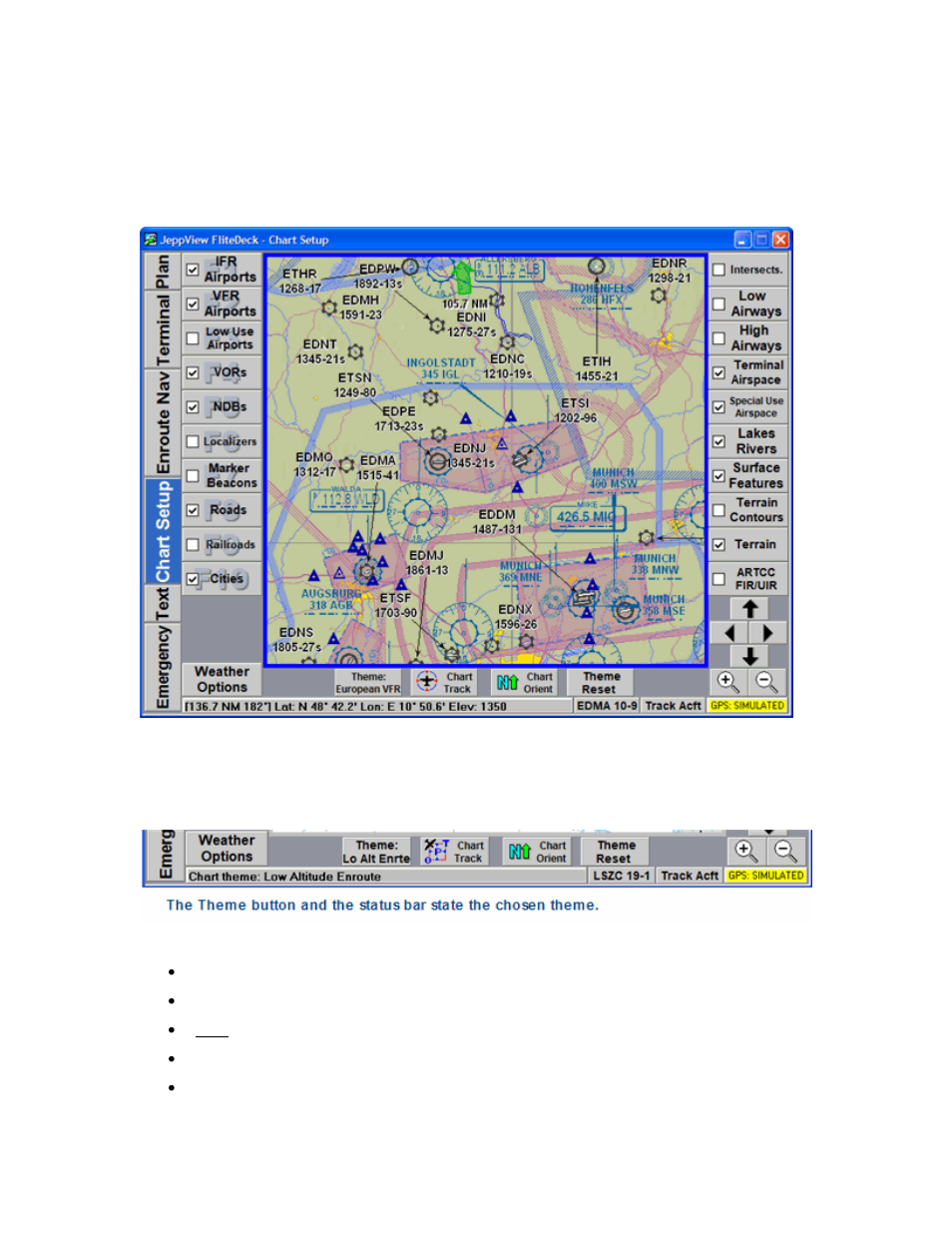952x1233 pixels.
Task: Pan the chart up with the up arrow
Action: click(x=749, y=608)
